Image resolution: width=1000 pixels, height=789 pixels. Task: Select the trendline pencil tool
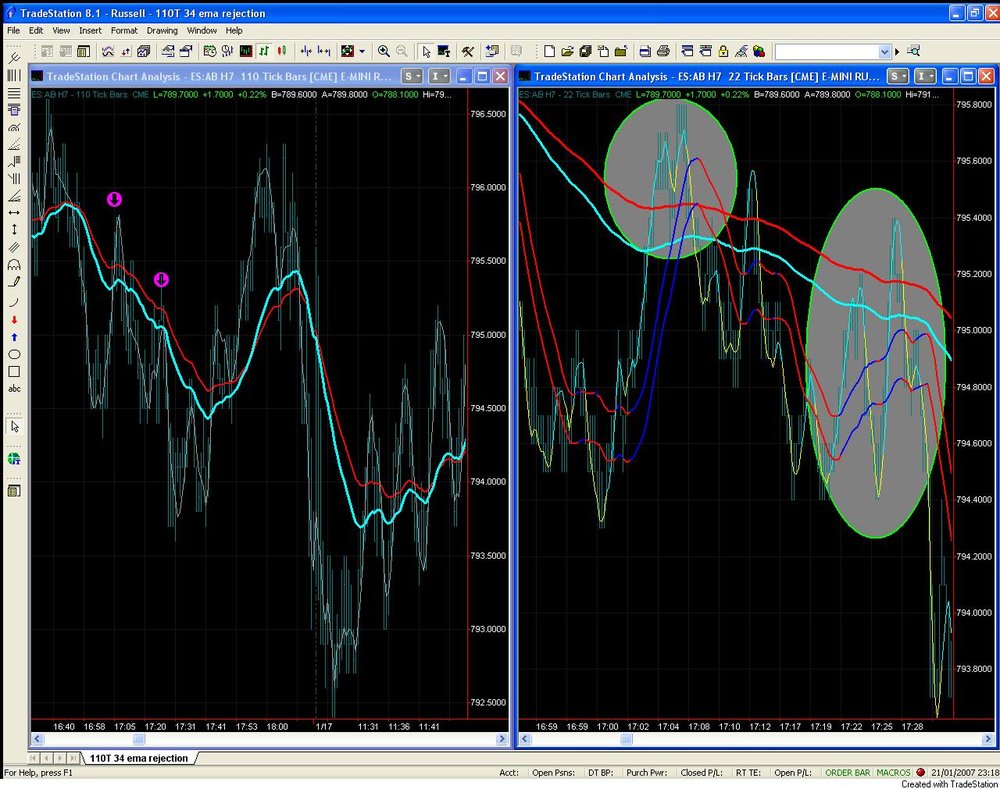(x=14, y=281)
